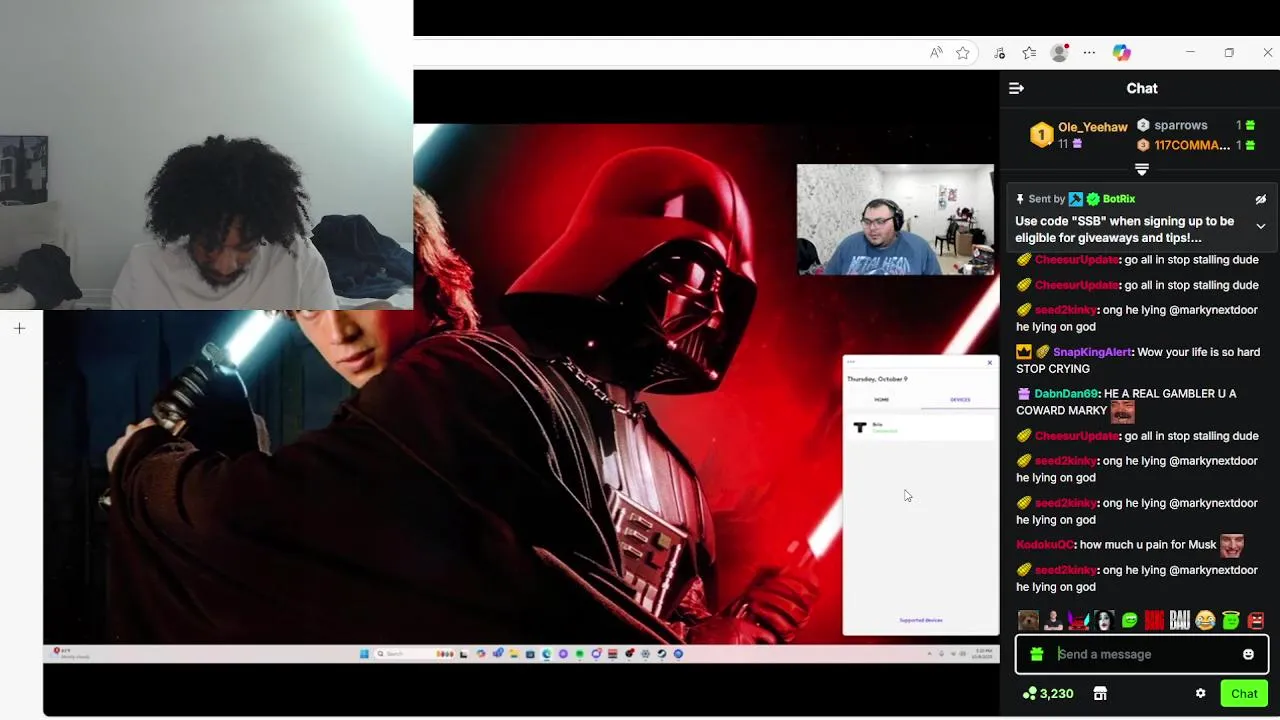Open the three-dot menu in the device popup
The height and width of the screenshot is (720, 1280).
tap(851, 362)
